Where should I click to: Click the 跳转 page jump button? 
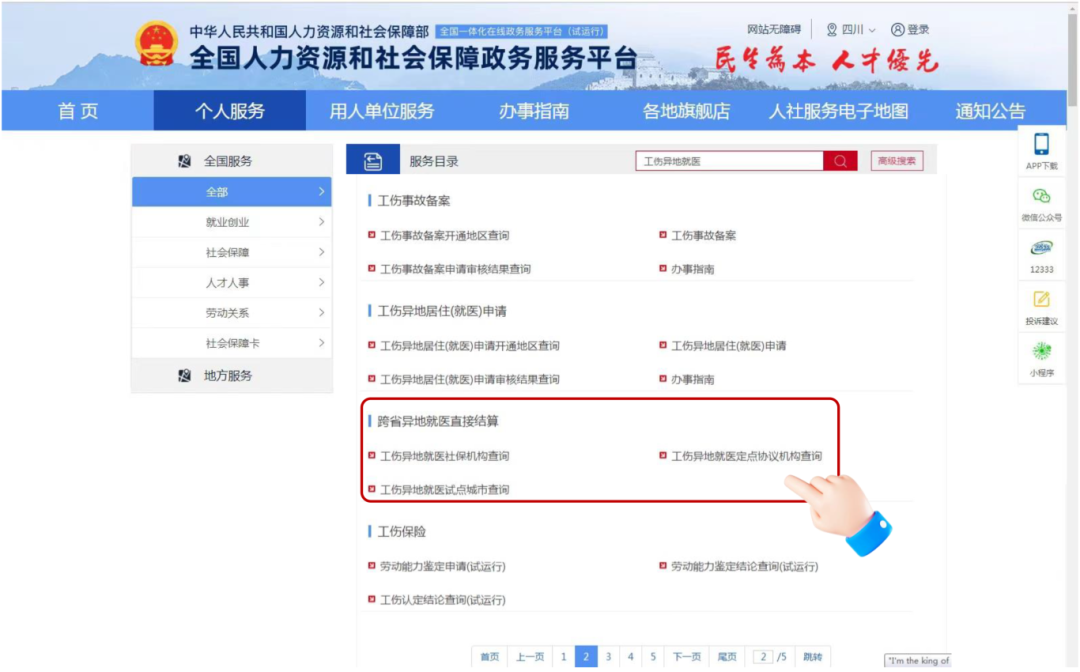click(x=812, y=657)
